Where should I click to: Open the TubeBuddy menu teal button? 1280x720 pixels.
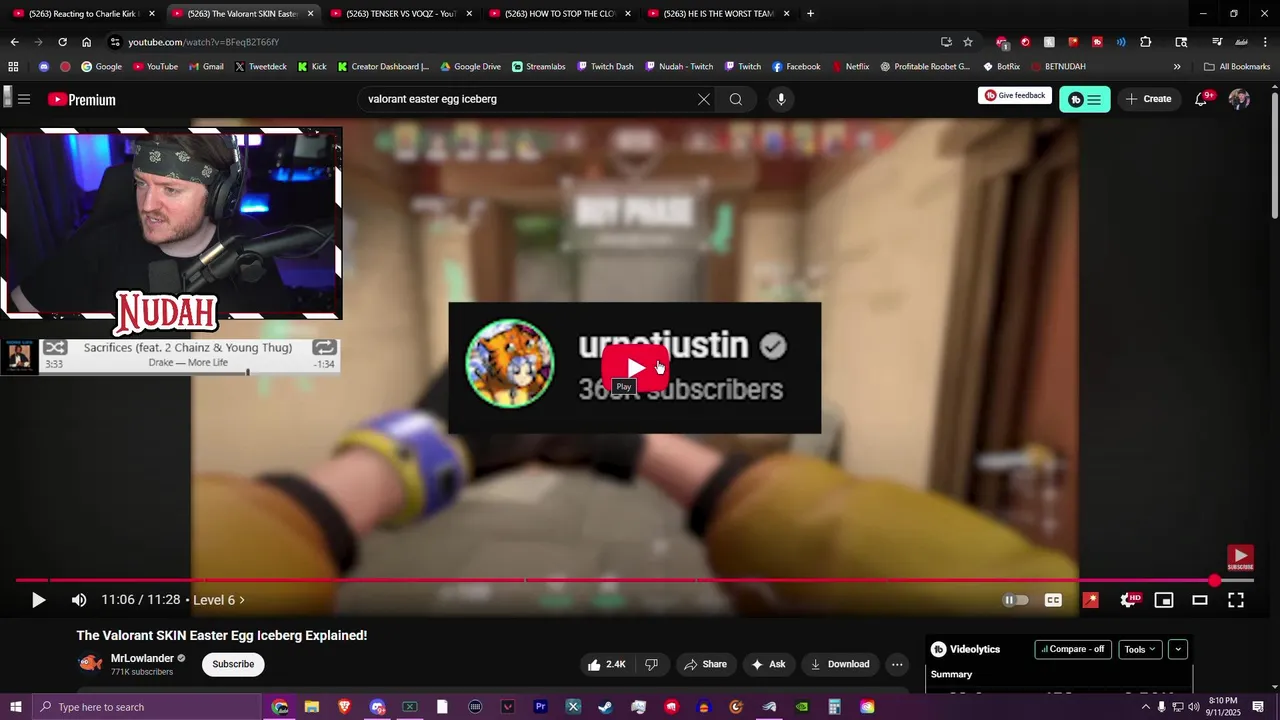pyautogui.click(x=1085, y=99)
